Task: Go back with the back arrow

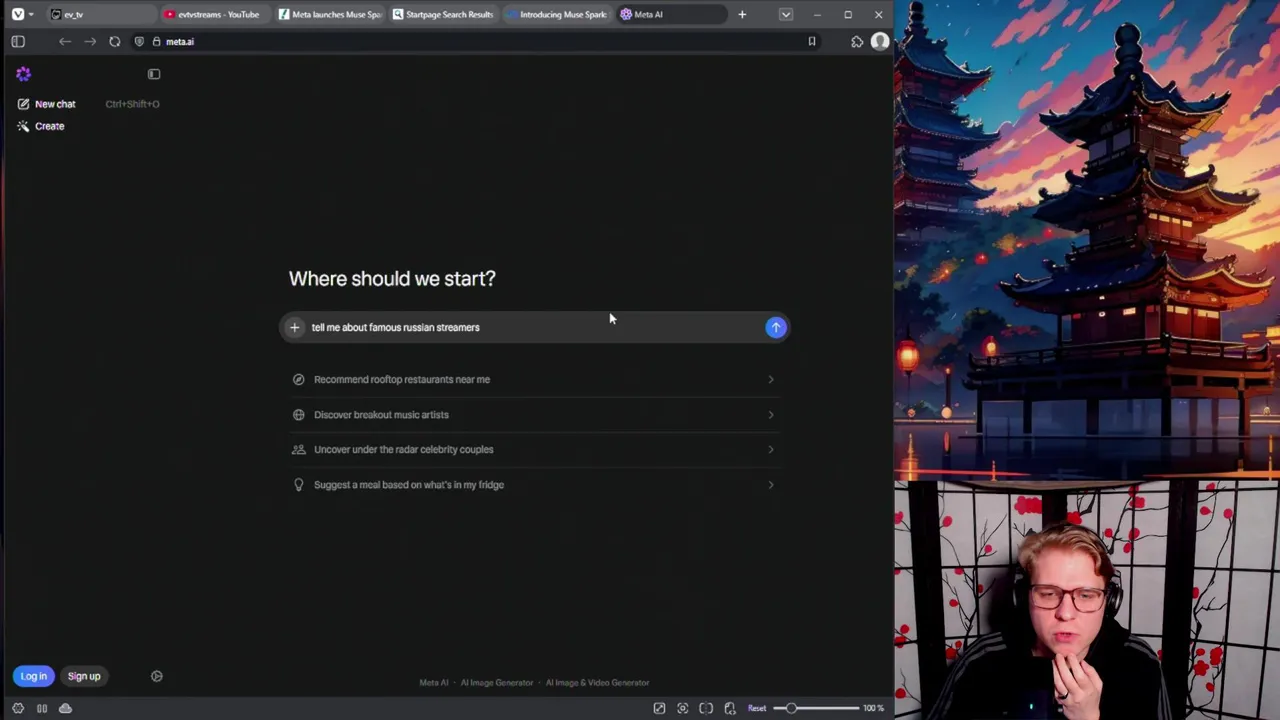Action: pyautogui.click(x=65, y=42)
